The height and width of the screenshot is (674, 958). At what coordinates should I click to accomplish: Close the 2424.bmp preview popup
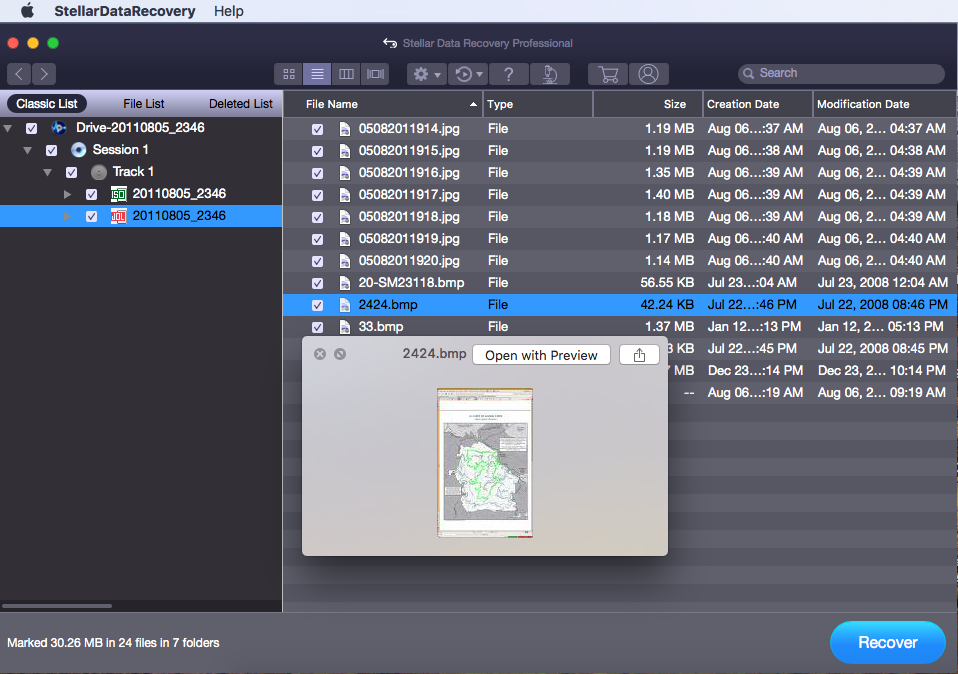point(320,354)
